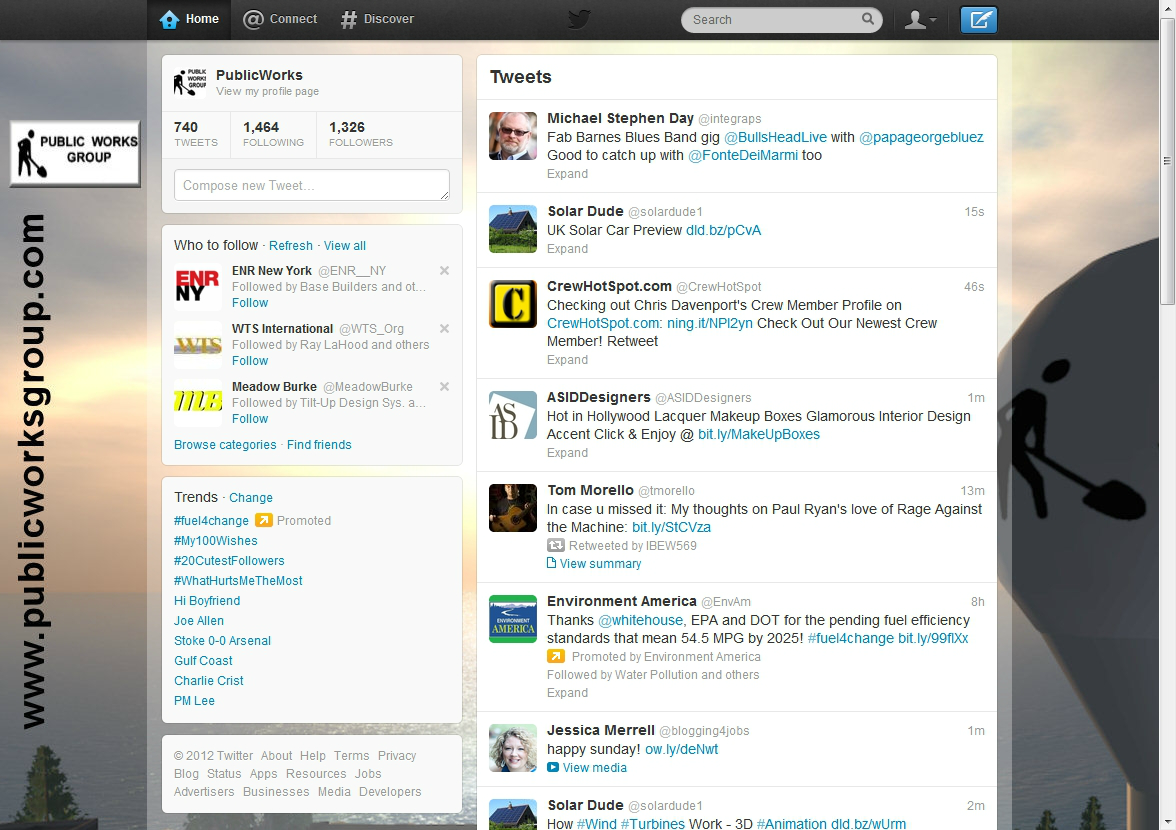Open the 1,326 Followers count
The height and width of the screenshot is (830, 1176).
point(360,134)
